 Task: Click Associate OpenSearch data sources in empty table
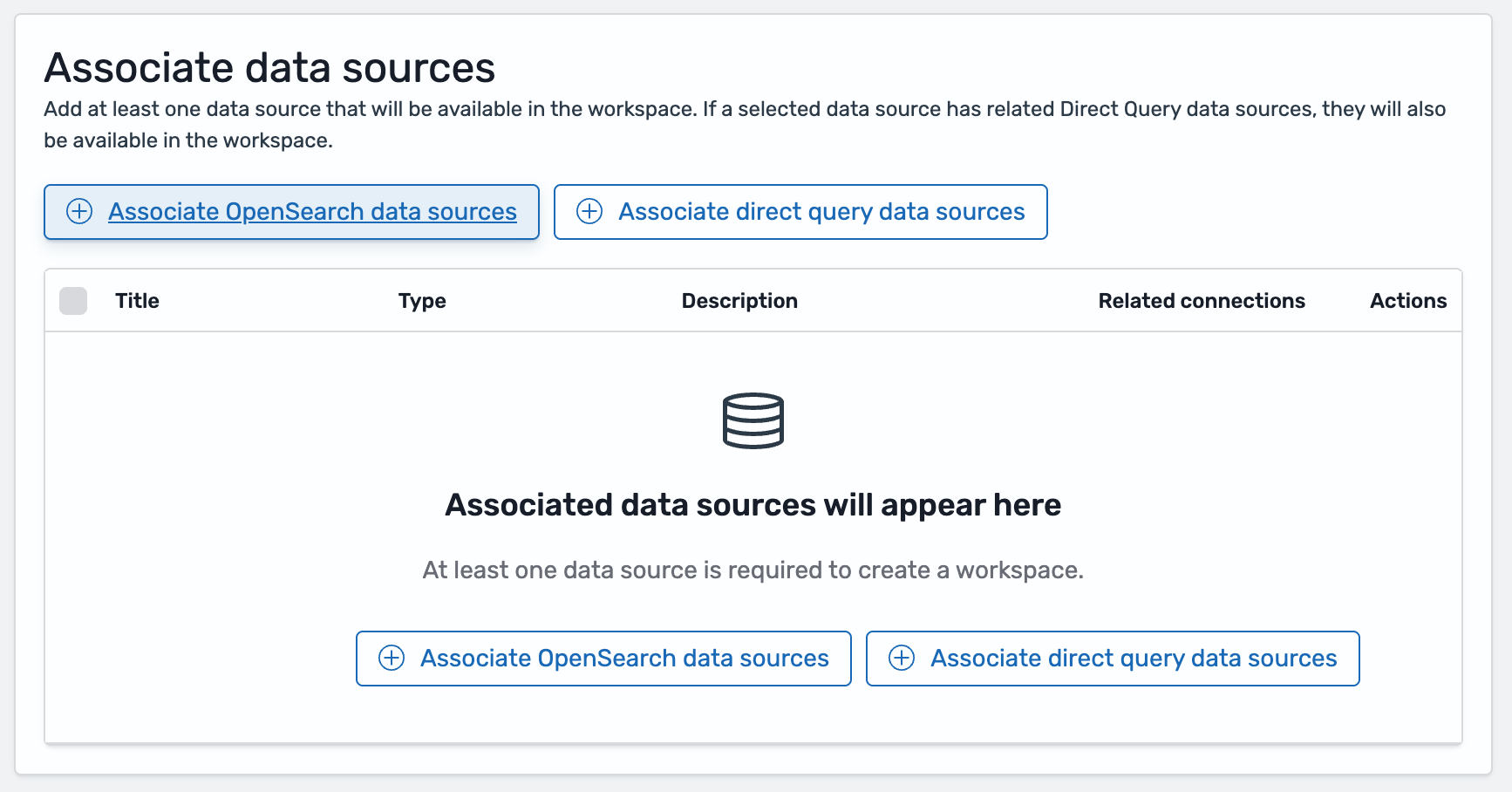click(x=603, y=659)
